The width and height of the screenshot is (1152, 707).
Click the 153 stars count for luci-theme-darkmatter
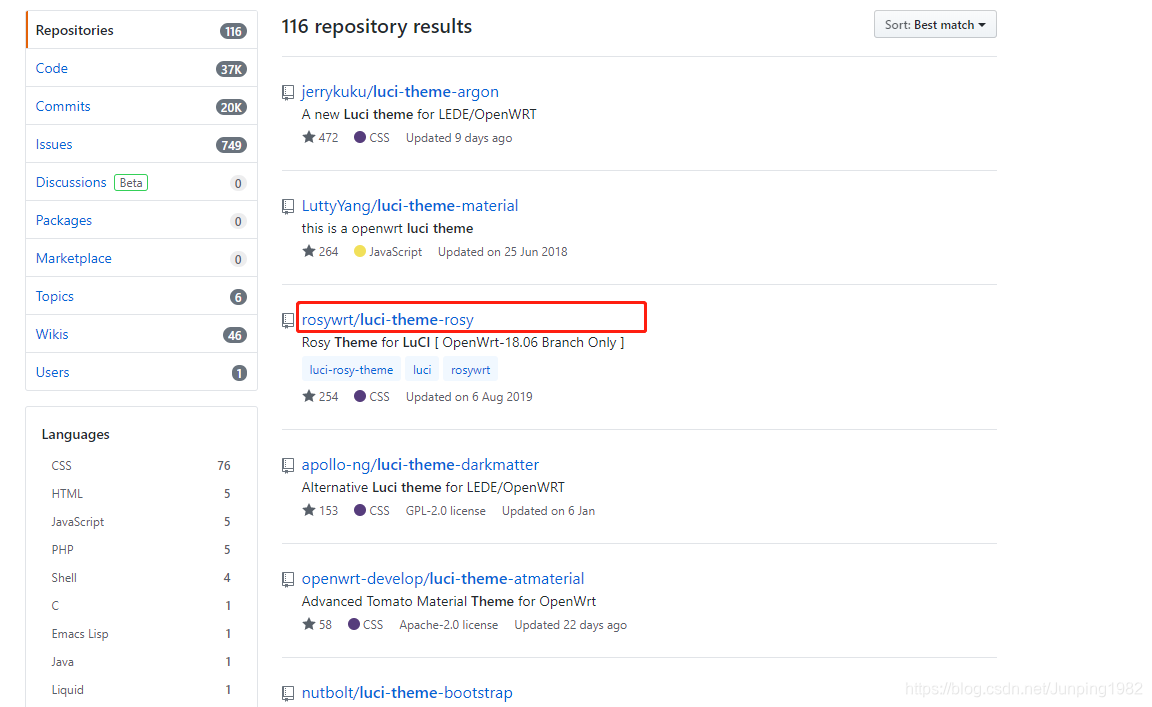click(x=320, y=510)
